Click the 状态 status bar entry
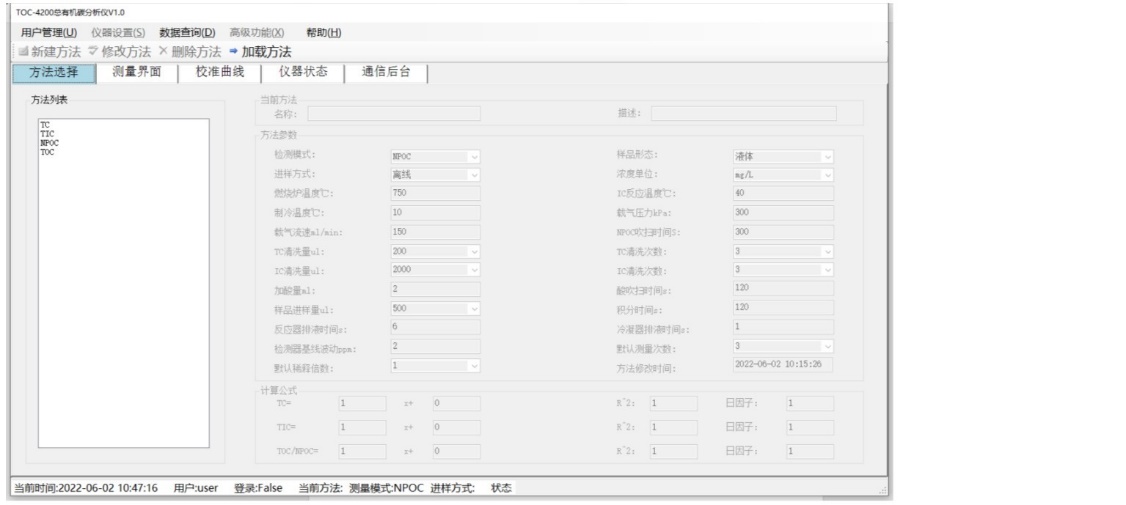Screen dimensions: 1126x505 pyautogui.click(x=501, y=488)
